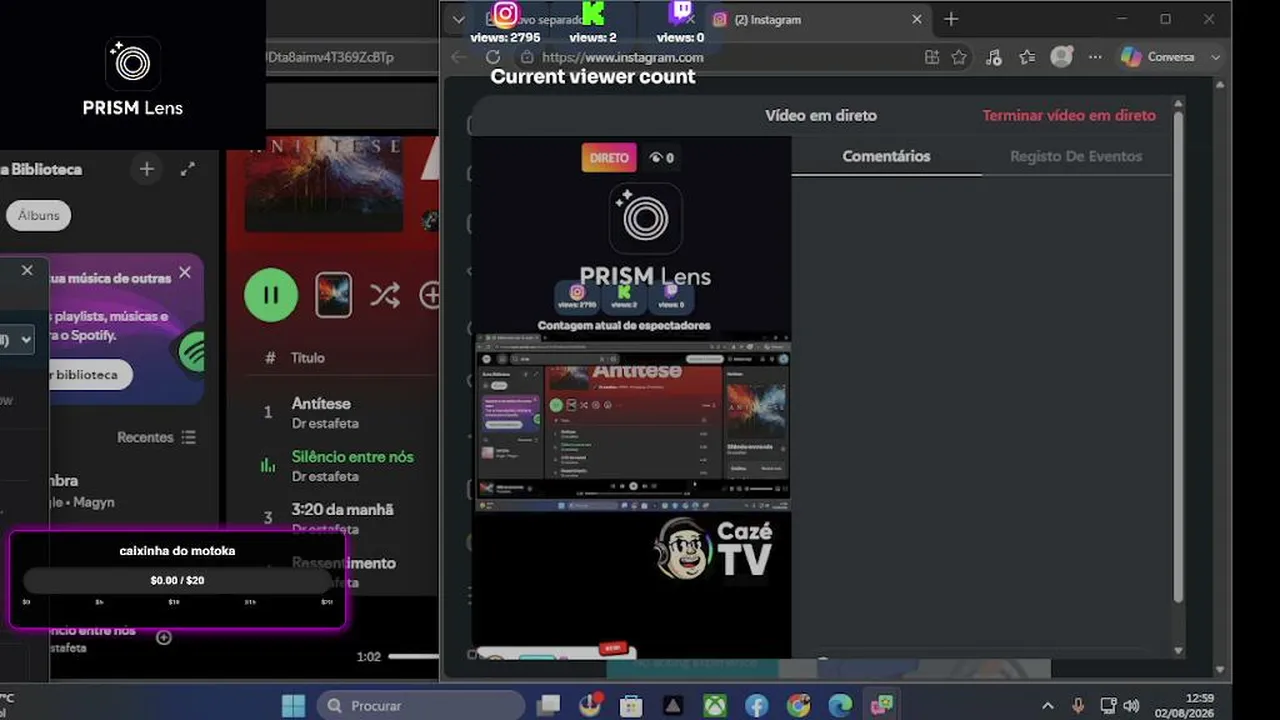Open the browser tab list chevron
This screenshot has height=720, width=1280.
(458, 19)
